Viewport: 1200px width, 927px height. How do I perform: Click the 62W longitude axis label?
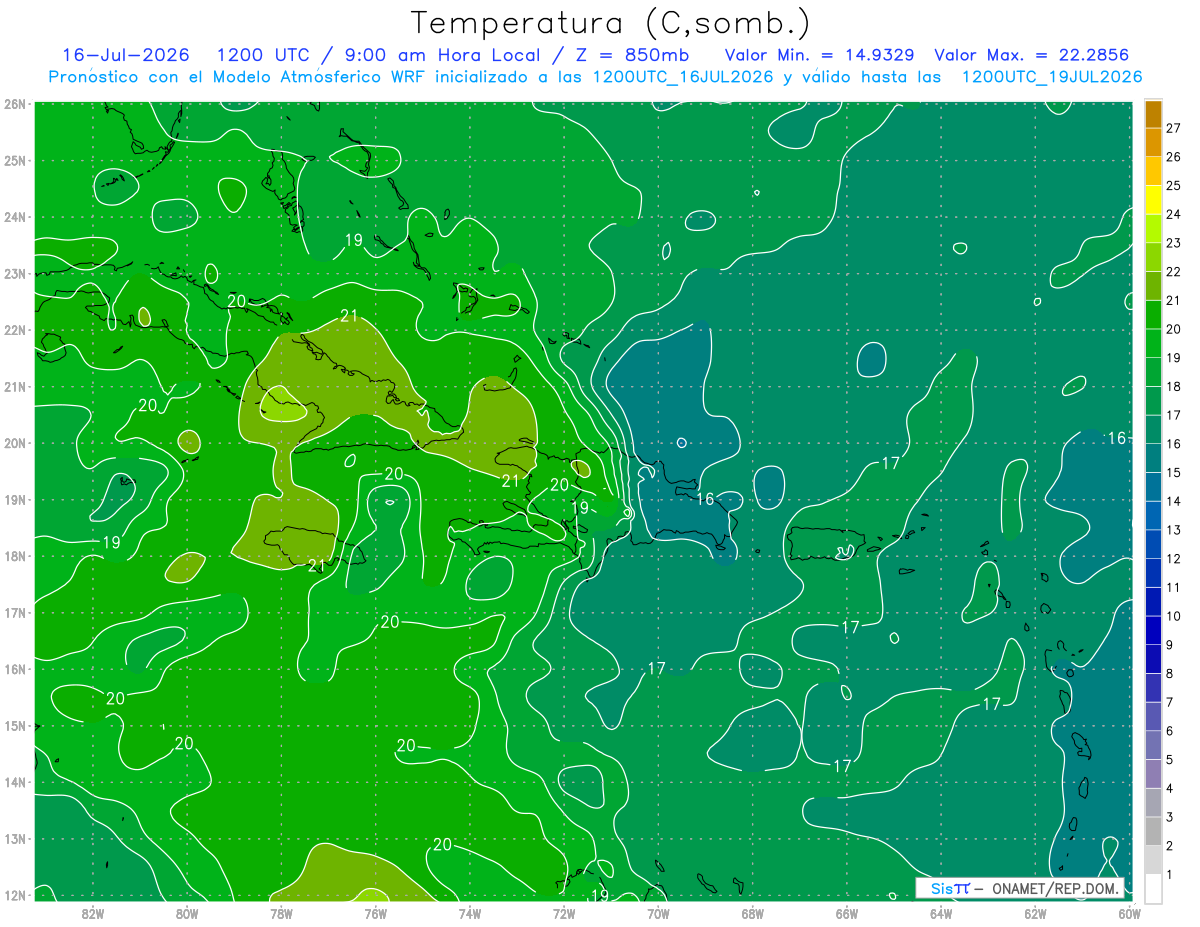(1035, 913)
